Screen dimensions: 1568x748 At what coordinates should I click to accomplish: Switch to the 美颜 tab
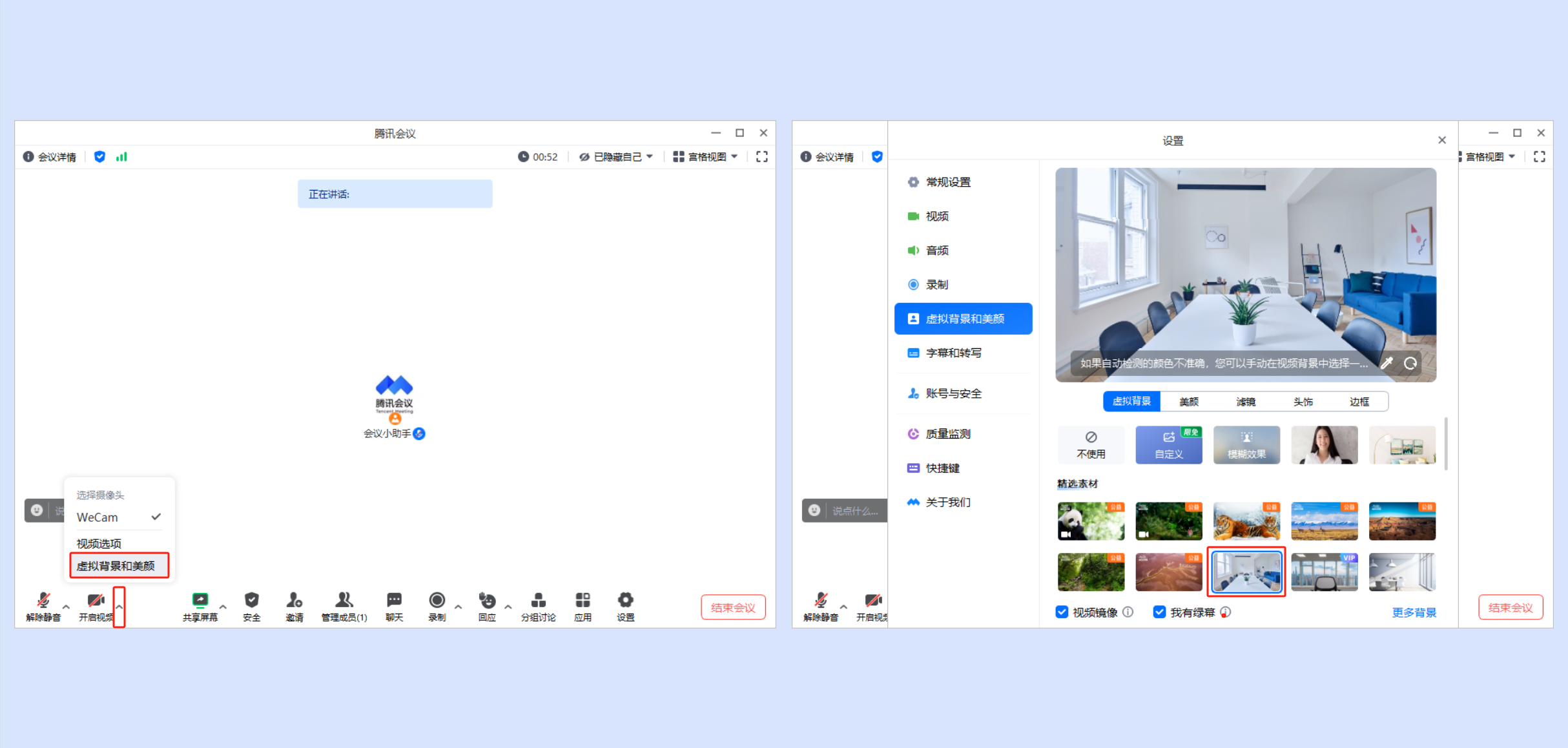(1188, 401)
